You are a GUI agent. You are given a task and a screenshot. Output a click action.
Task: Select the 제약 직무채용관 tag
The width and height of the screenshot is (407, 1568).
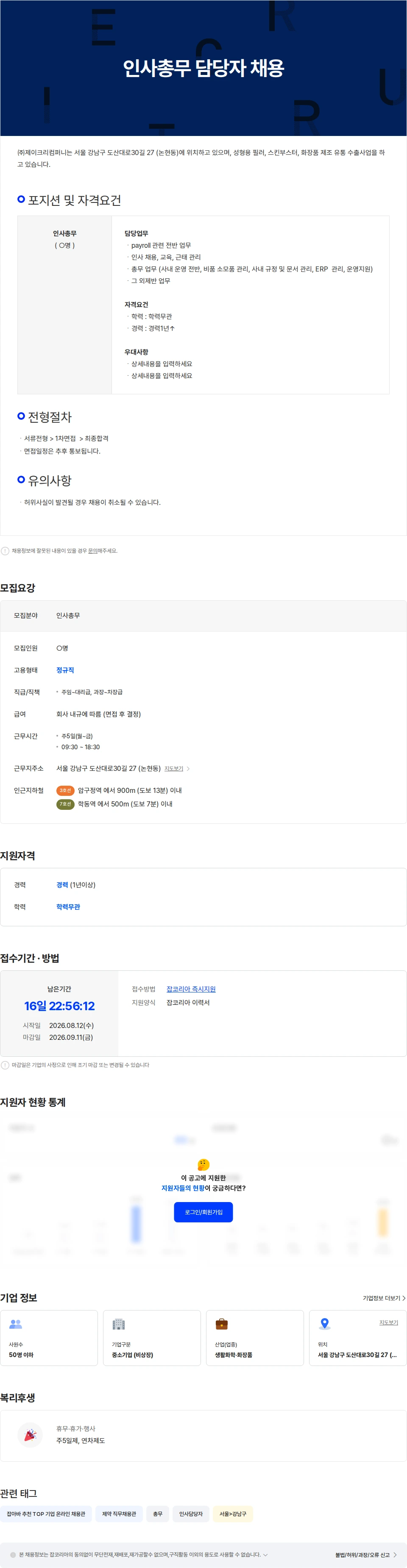pyautogui.click(x=119, y=1513)
